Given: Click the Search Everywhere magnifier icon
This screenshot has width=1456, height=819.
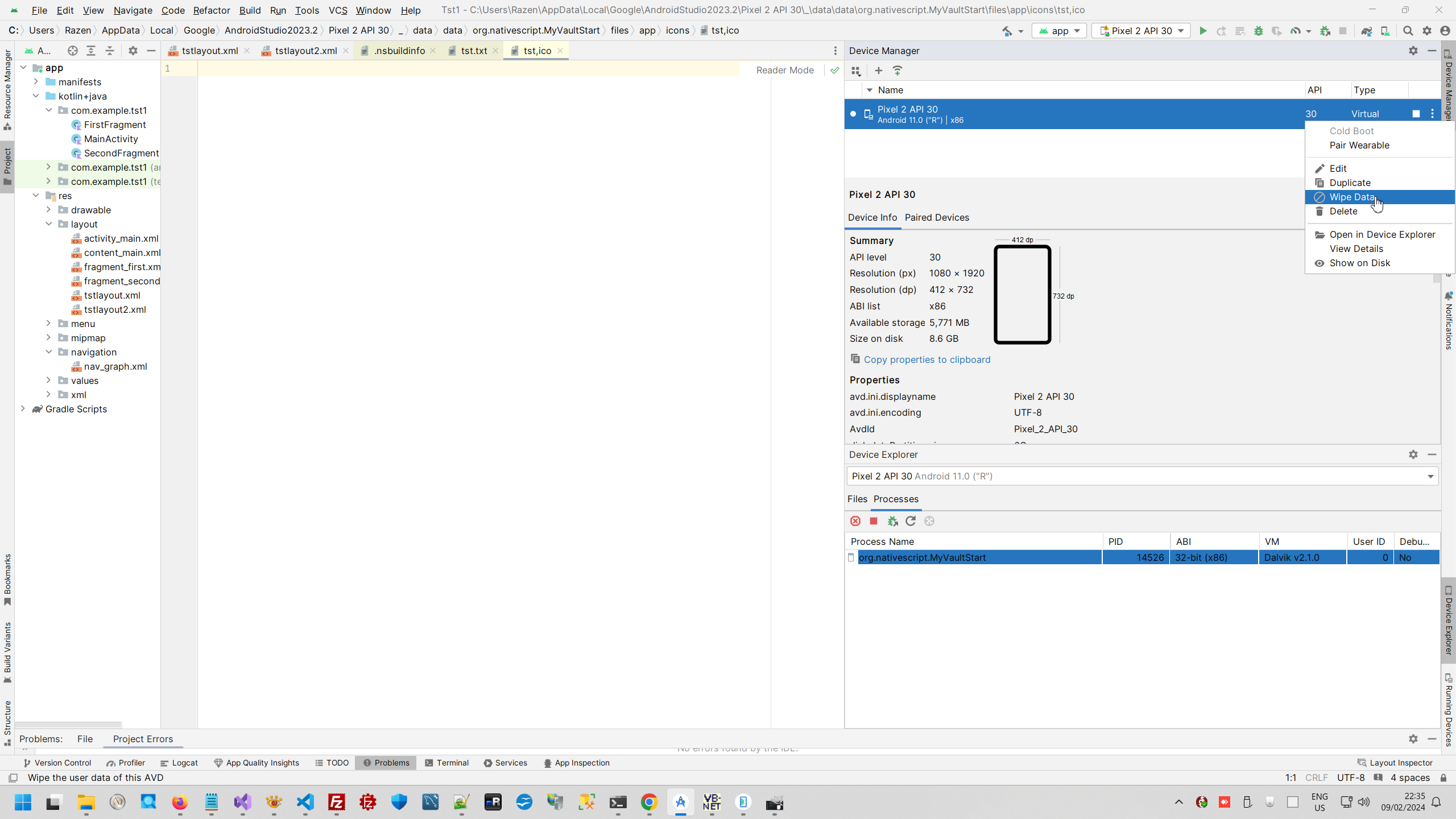Looking at the screenshot, I should 1408,31.
